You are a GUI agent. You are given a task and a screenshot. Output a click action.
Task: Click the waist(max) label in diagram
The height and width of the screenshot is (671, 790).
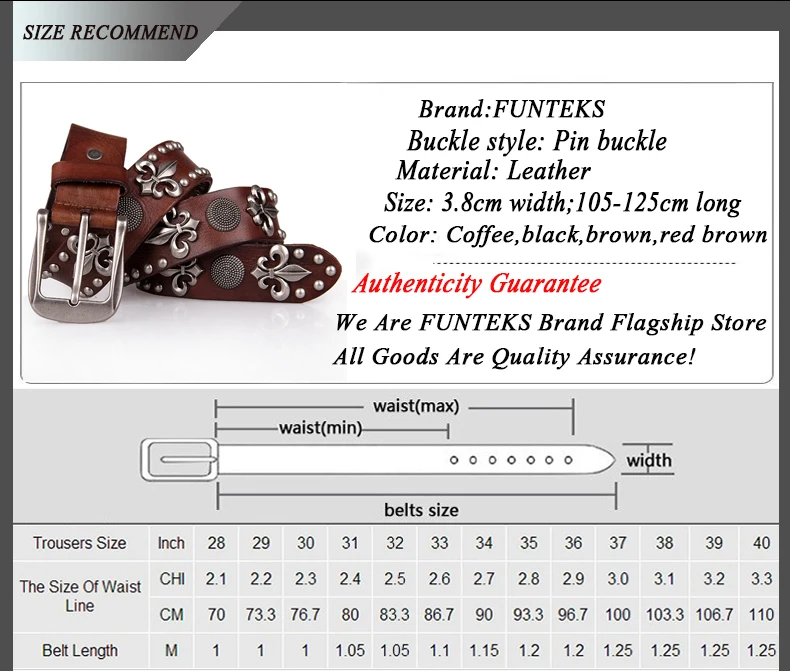(416, 406)
